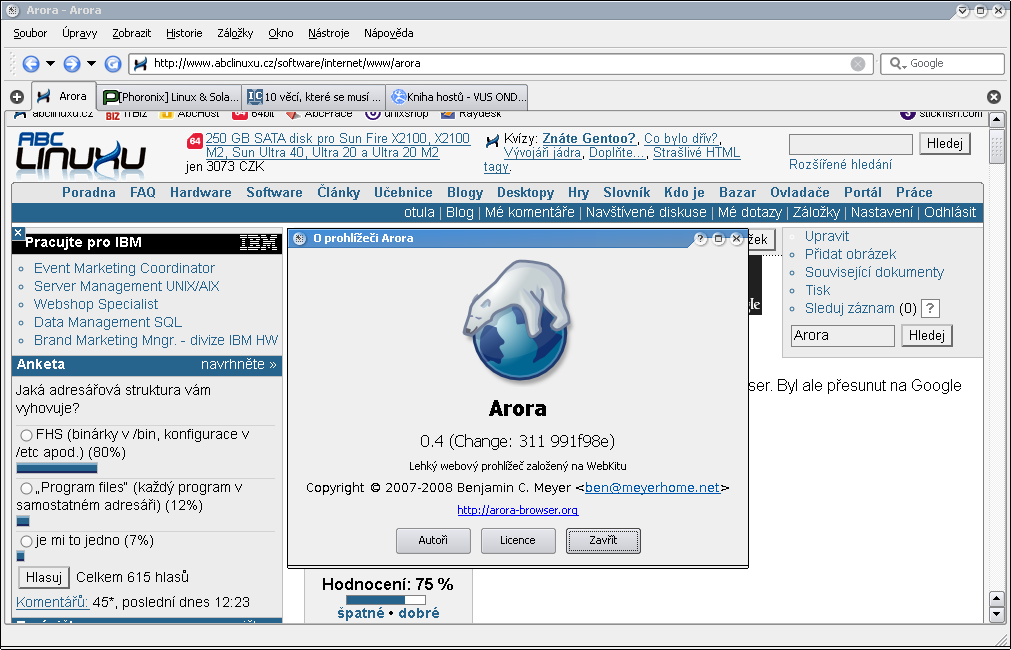Click the header search text field

[x=850, y=144]
